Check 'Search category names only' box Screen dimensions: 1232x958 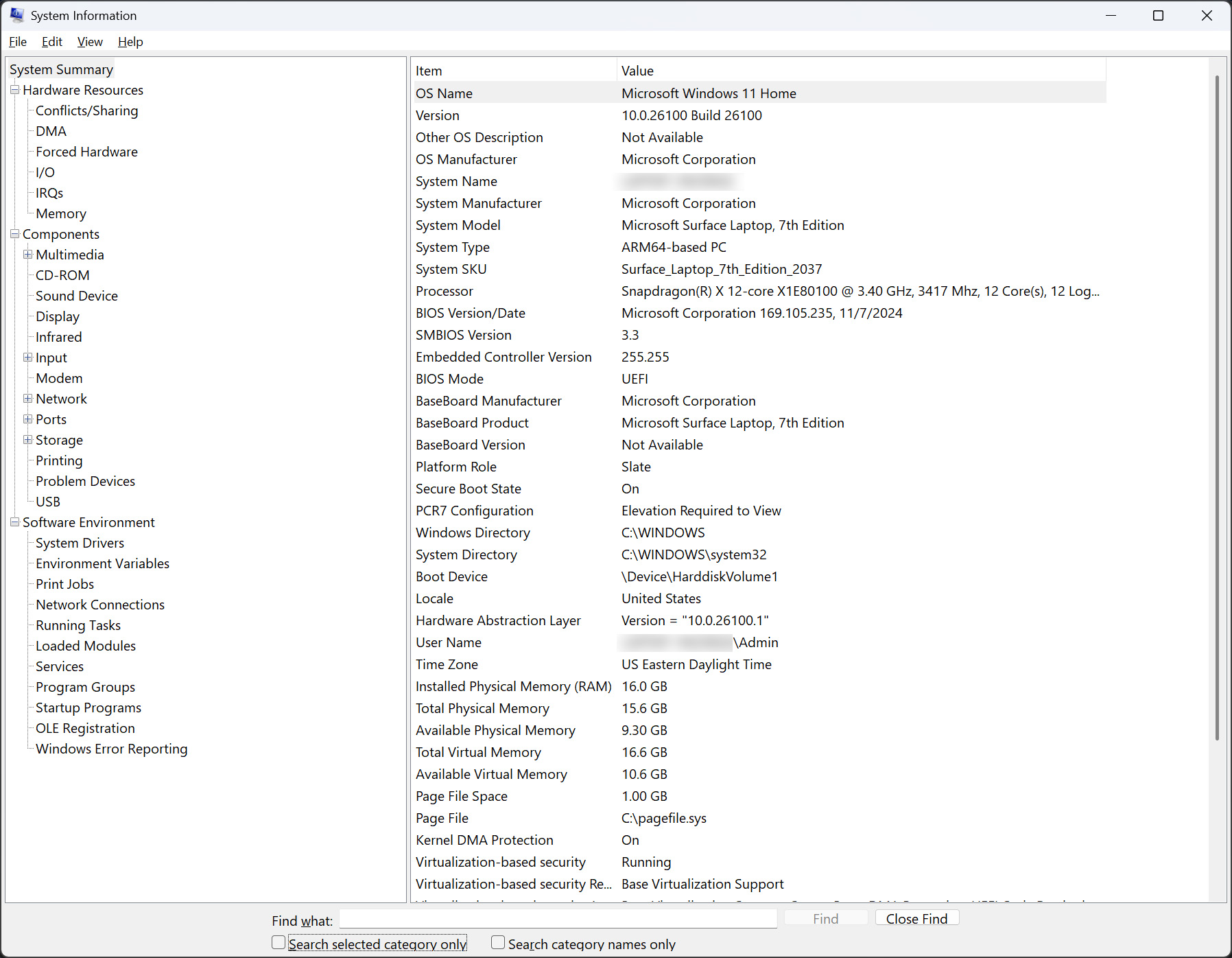(498, 943)
